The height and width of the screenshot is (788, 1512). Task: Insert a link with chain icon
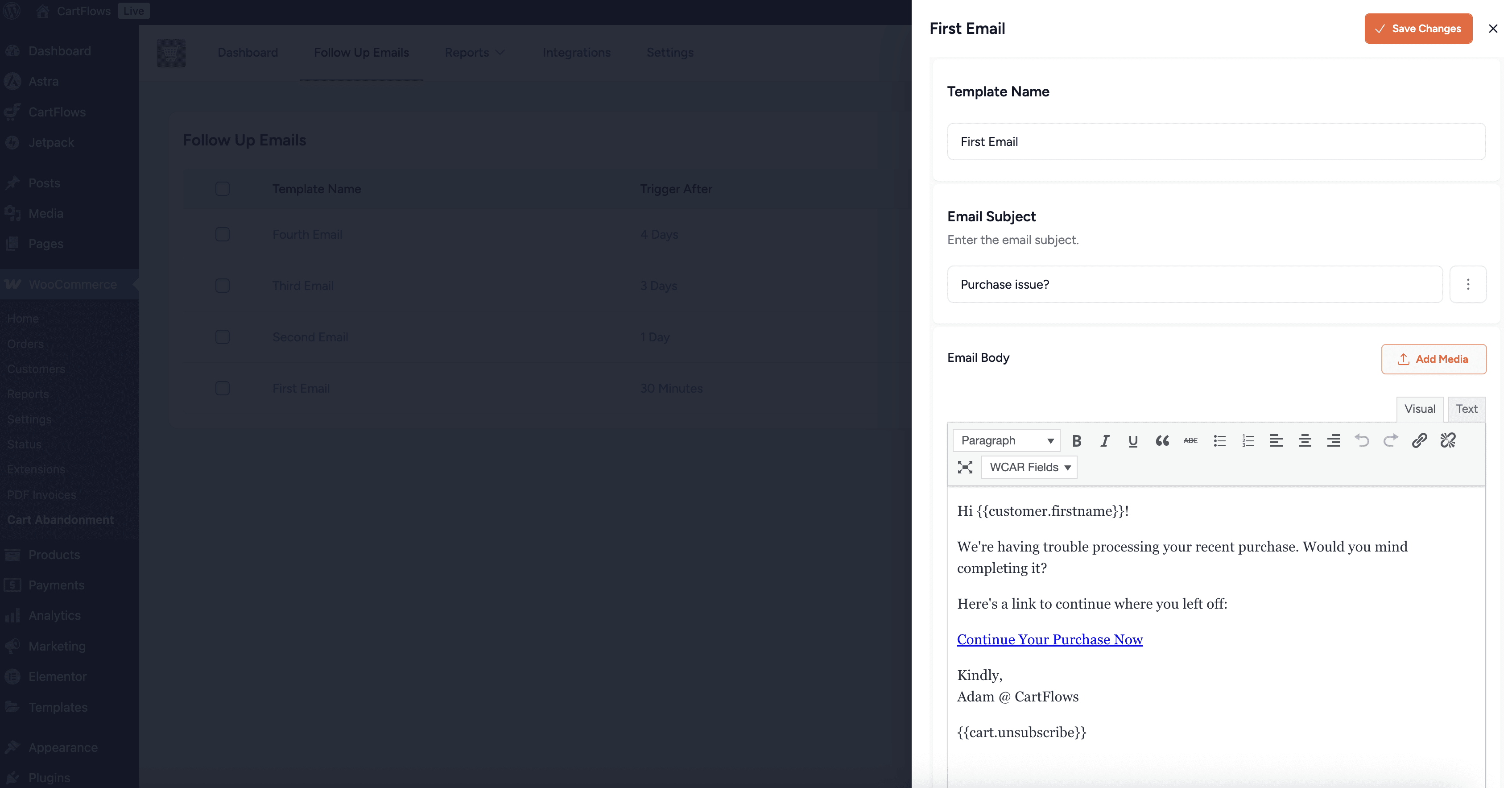tap(1419, 440)
